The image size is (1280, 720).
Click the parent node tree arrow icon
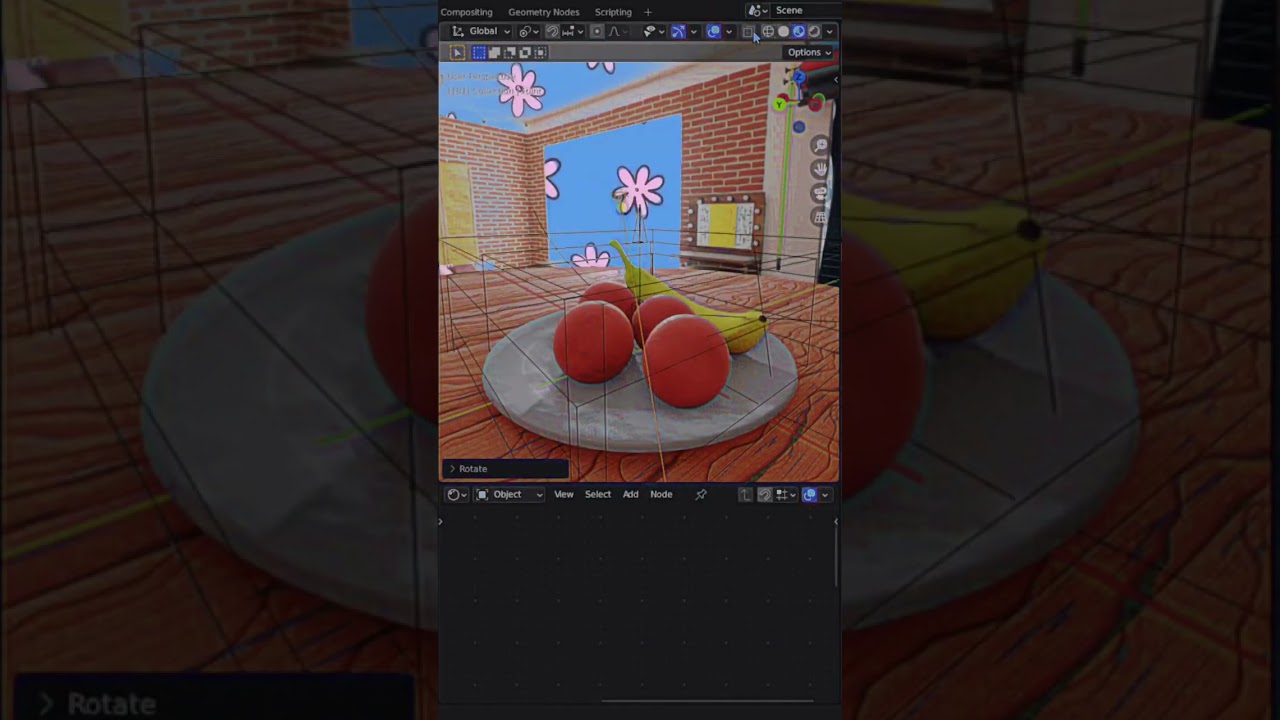(745, 494)
